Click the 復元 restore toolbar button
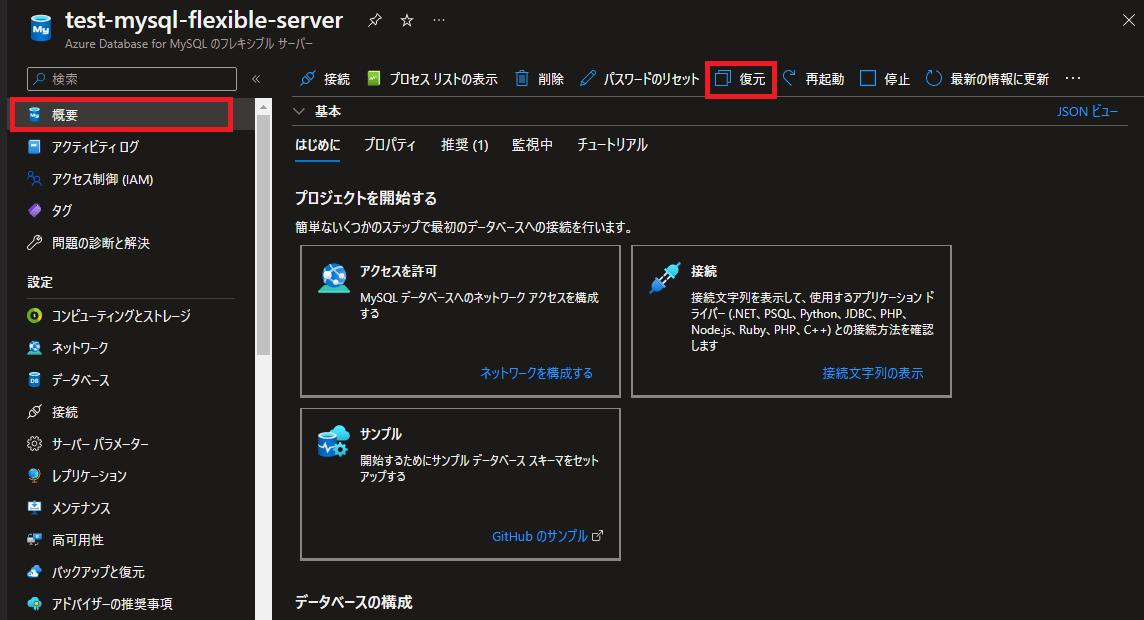The width and height of the screenshot is (1144, 620). tap(741, 79)
